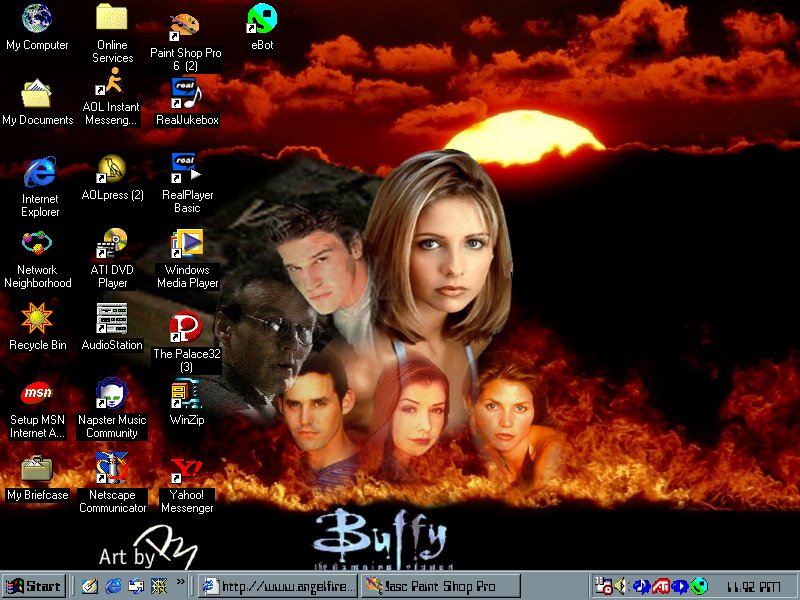The height and width of the screenshot is (600, 800).
Task: Launch Yahoo! Messenger from the desktop
Action: tap(186, 470)
